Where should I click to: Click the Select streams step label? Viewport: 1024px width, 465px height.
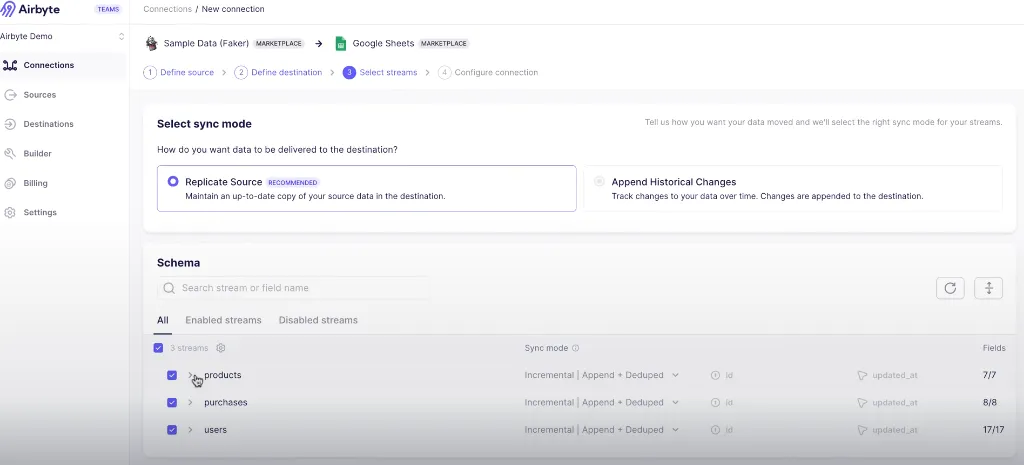(388, 72)
